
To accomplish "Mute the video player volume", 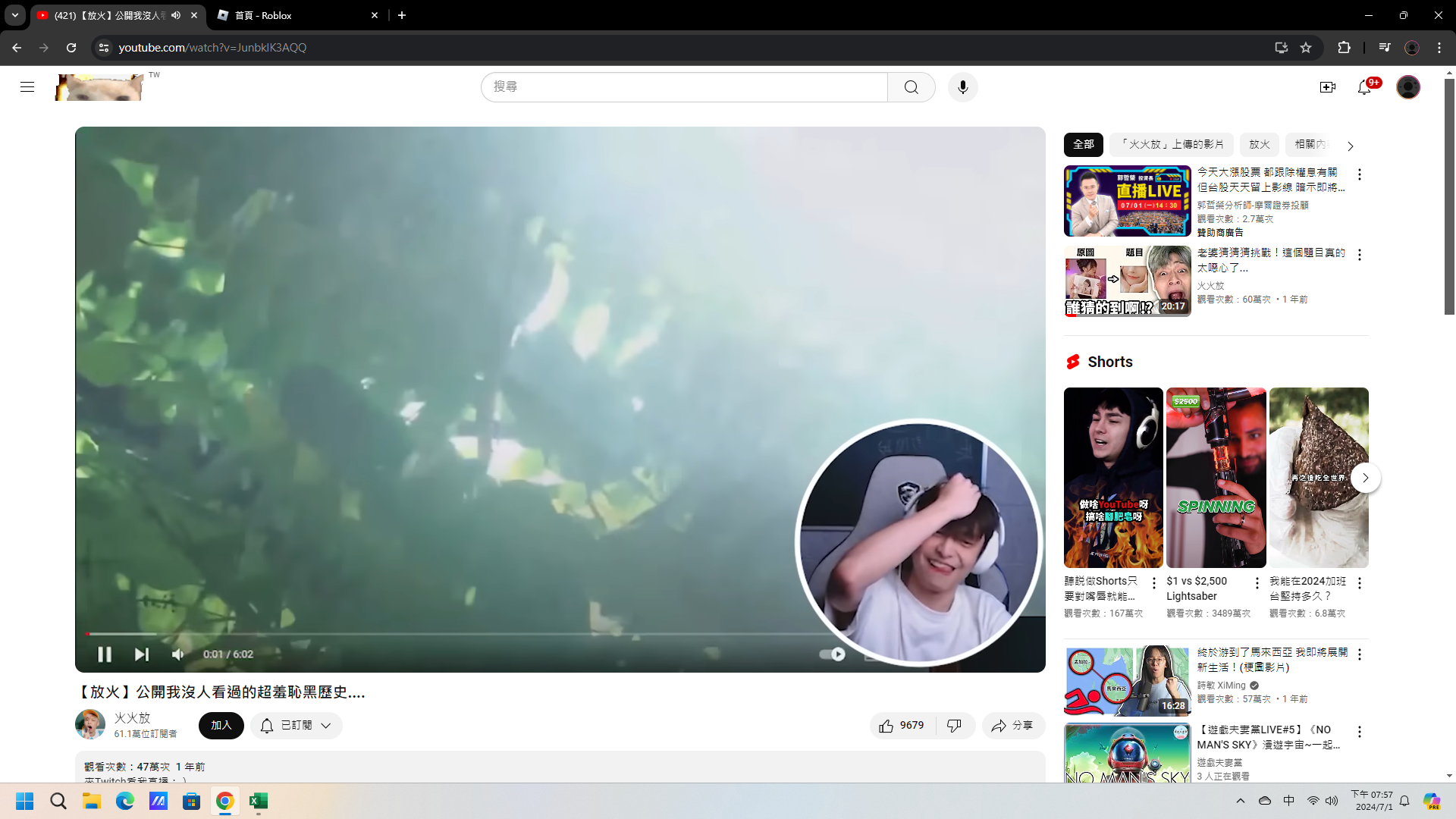I will click(x=178, y=654).
